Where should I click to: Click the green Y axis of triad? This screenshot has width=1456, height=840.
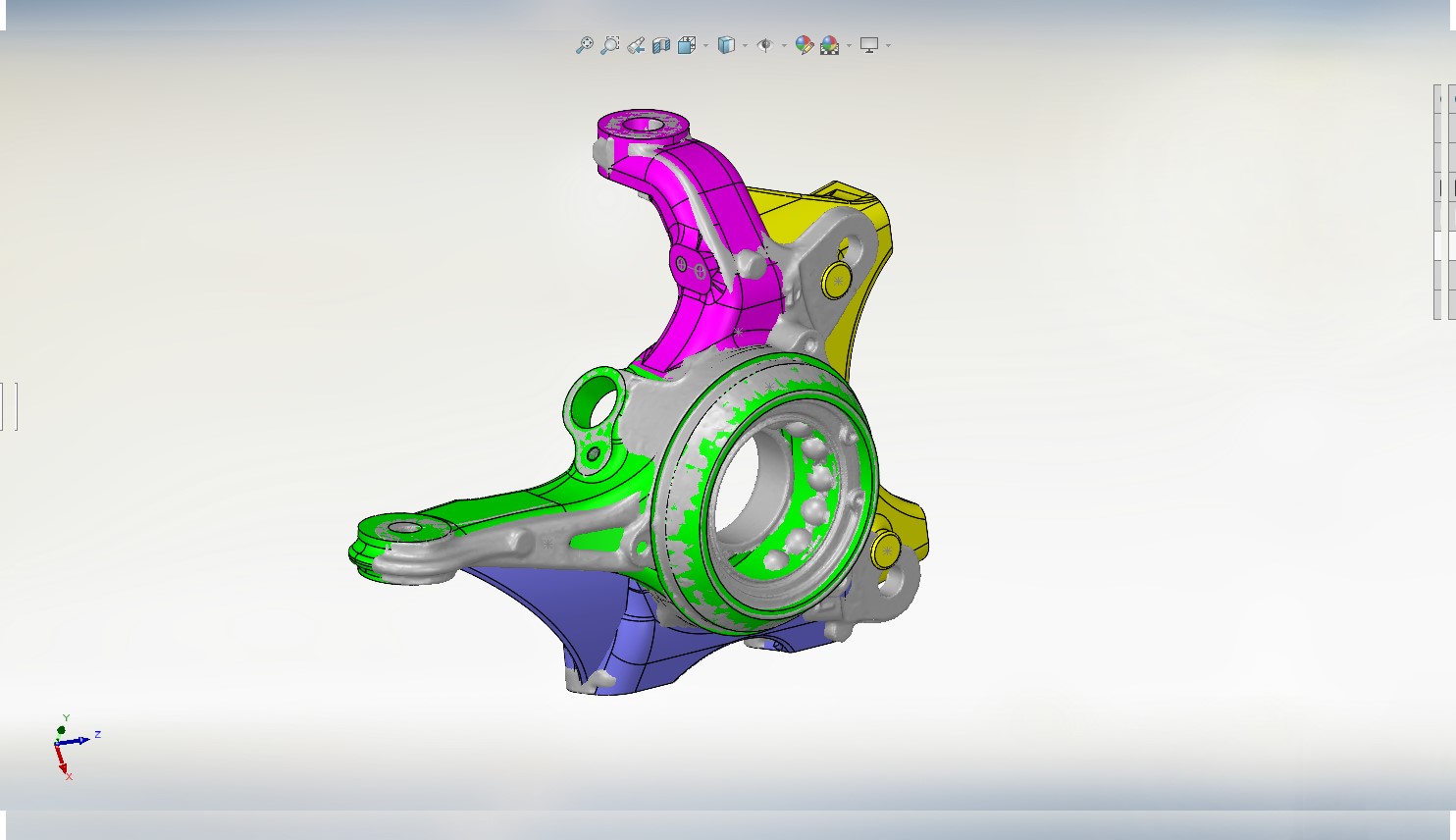click(62, 729)
